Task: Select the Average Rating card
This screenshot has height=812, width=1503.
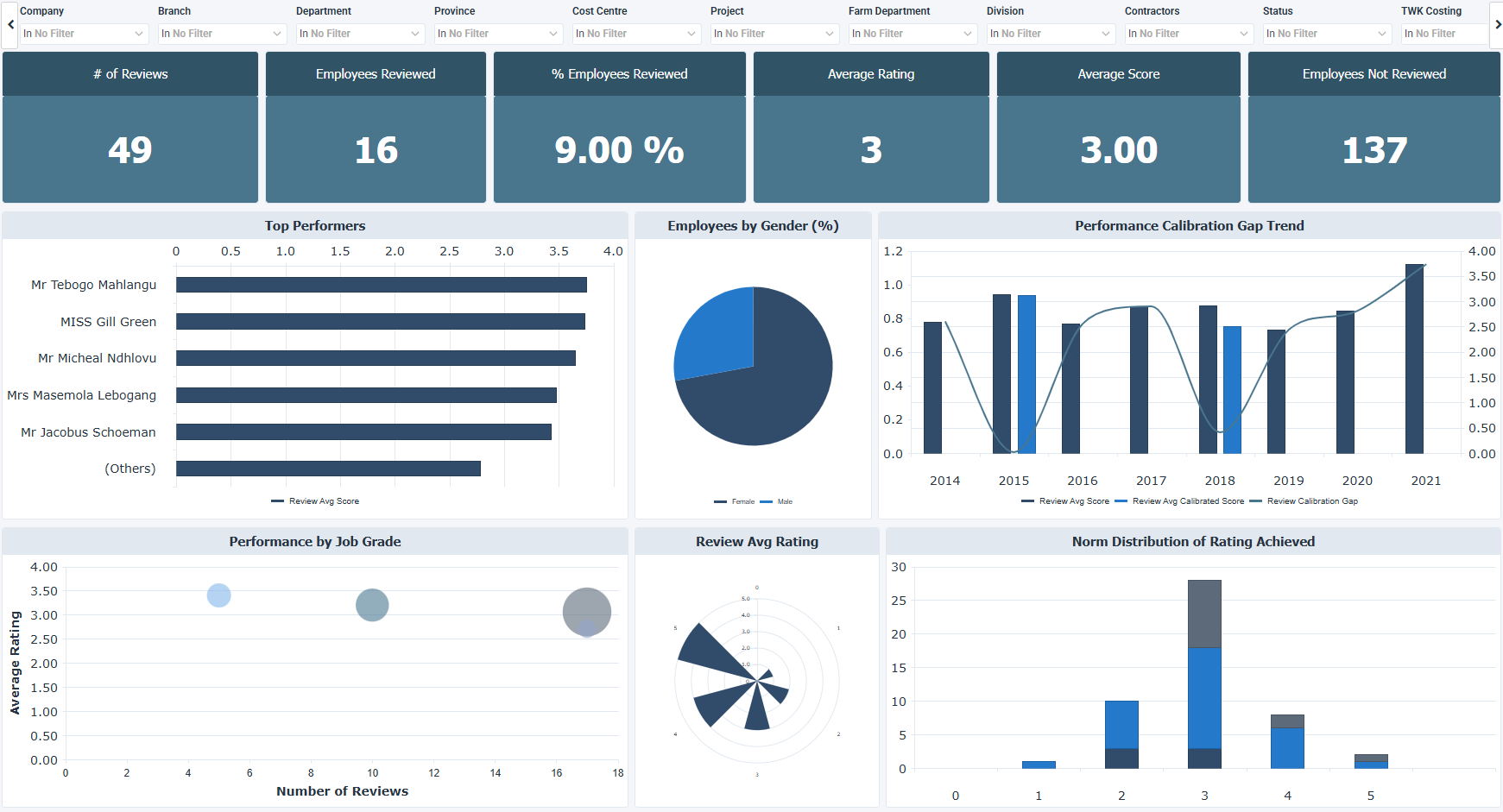Action: (x=871, y=127)
